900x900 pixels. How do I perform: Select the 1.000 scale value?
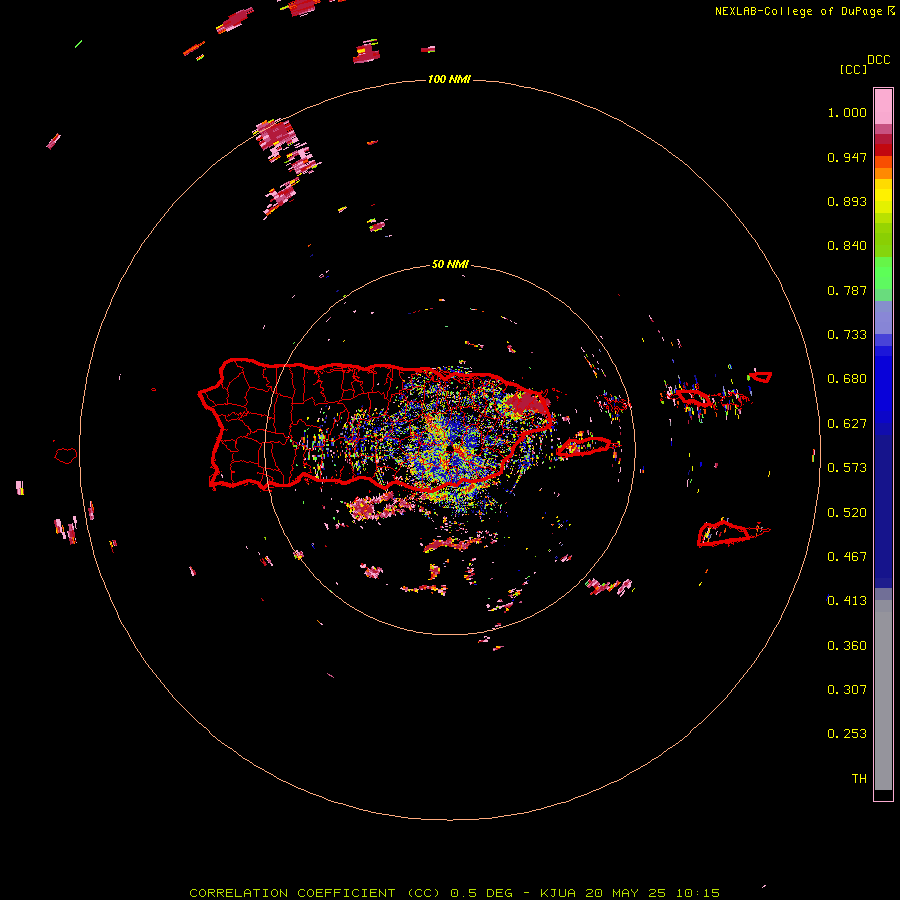[847, 112]
